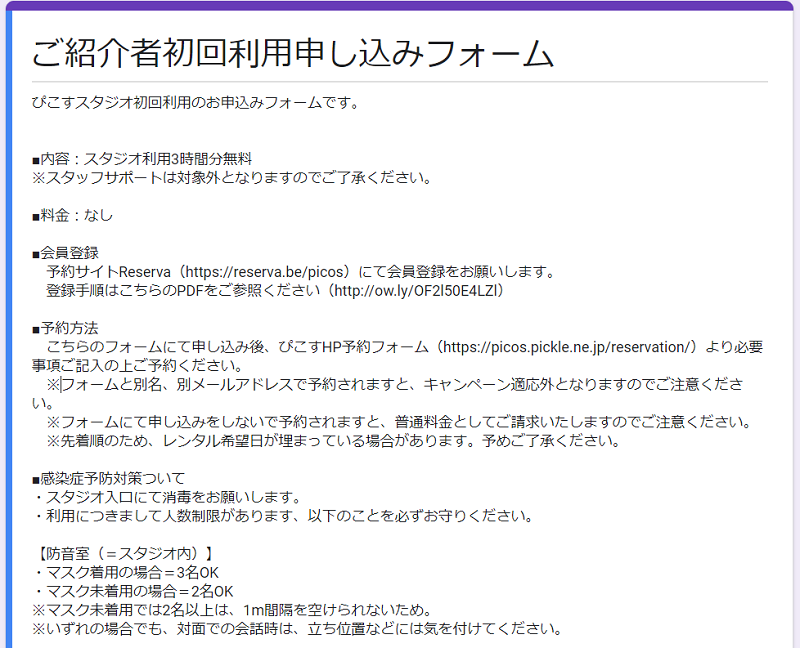Click the form title ご紹介者初回利用申し込みフォーム
Image resolution: width=800 pixels, height=648 pixels.
[293, 53]
